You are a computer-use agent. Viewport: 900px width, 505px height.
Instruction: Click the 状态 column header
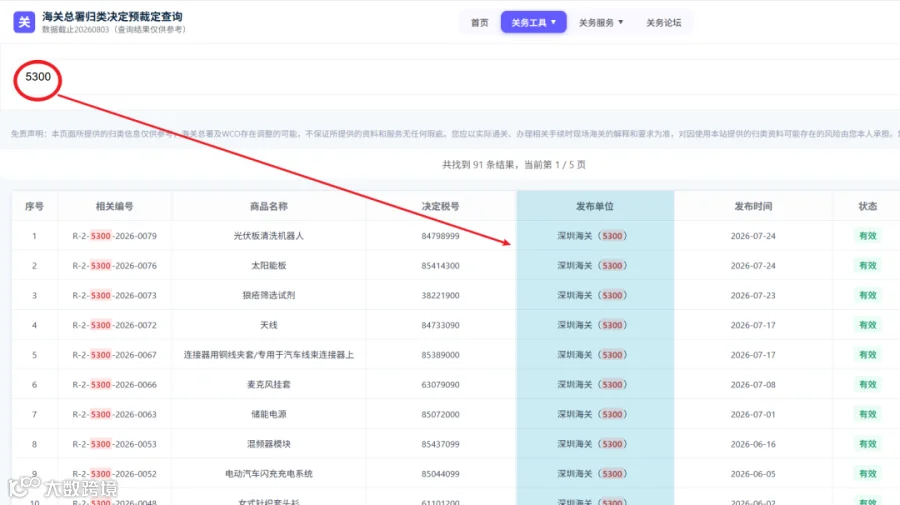tap(867, 206)
